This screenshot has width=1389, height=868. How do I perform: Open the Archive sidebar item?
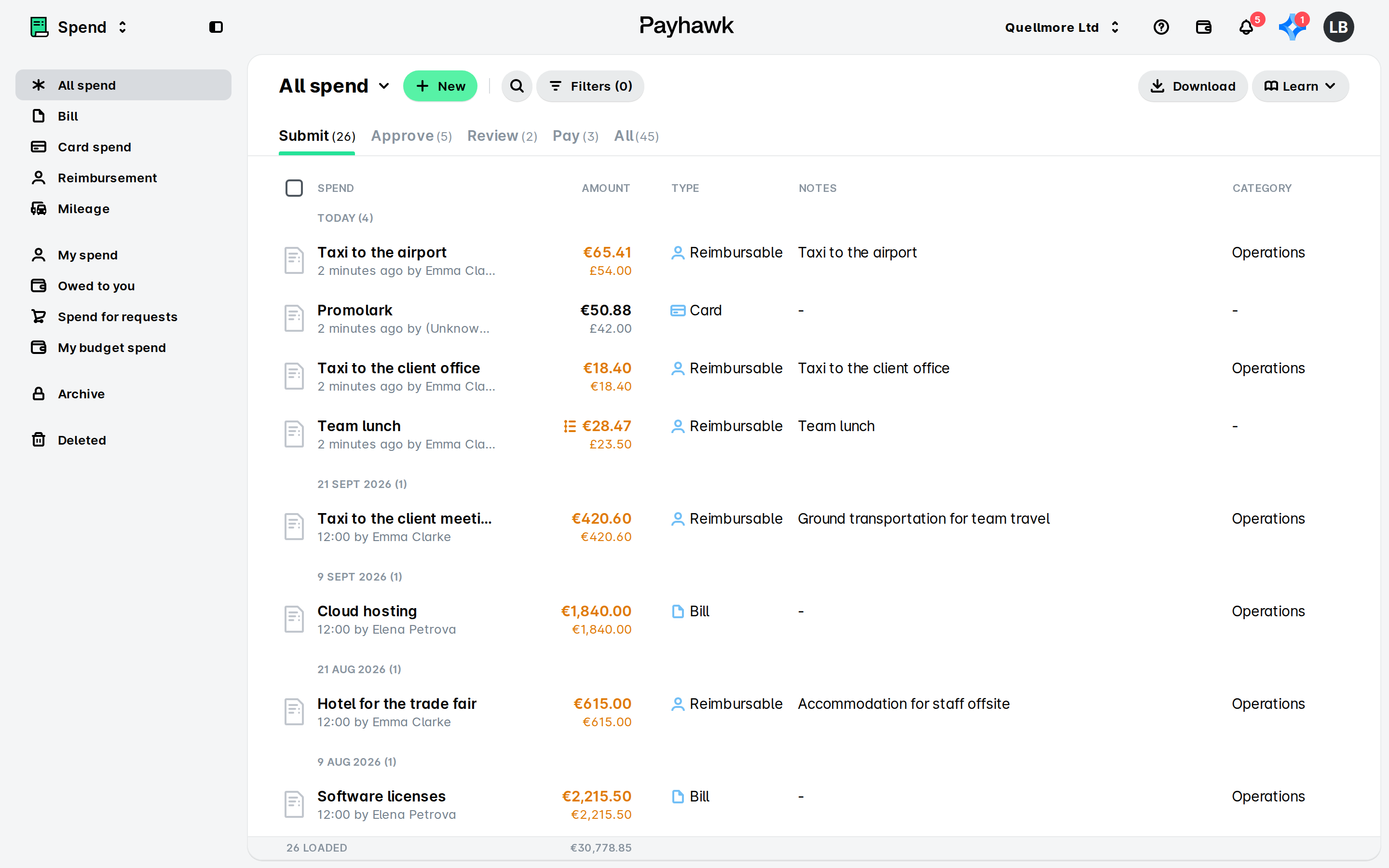pyautogui.click(x=123, y=394)
